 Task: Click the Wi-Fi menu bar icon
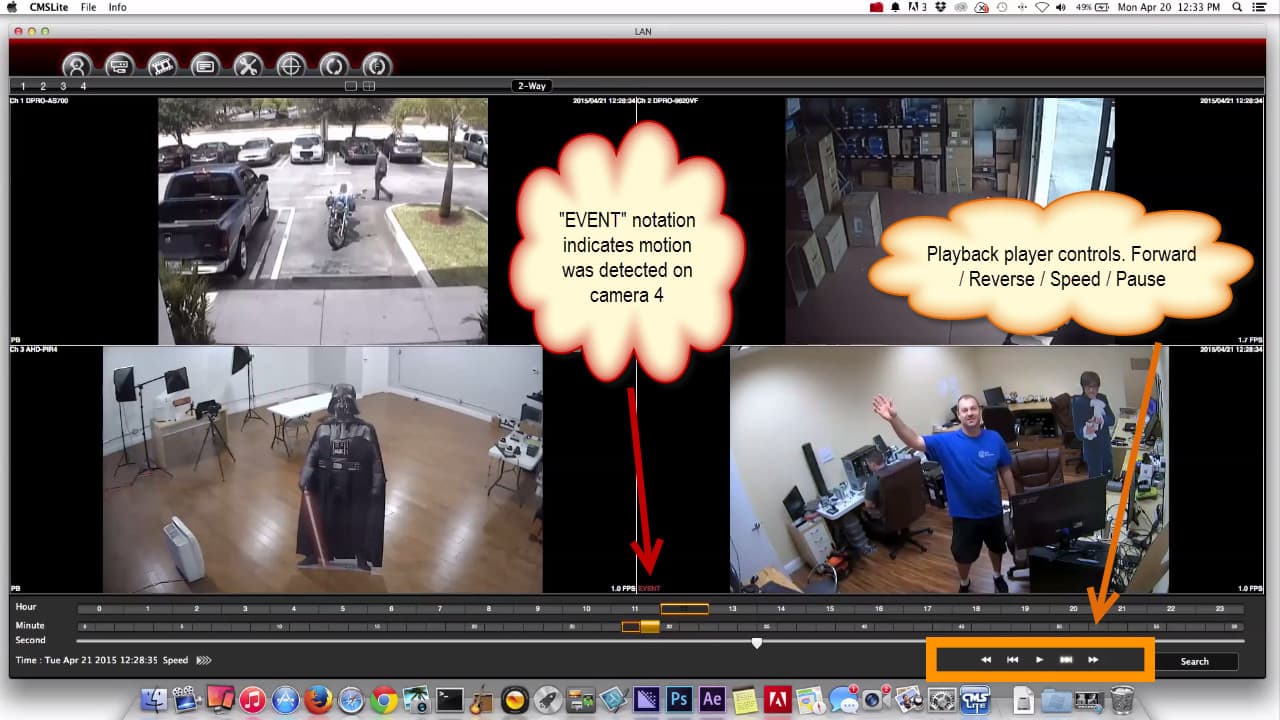[x=1042, y=7]
